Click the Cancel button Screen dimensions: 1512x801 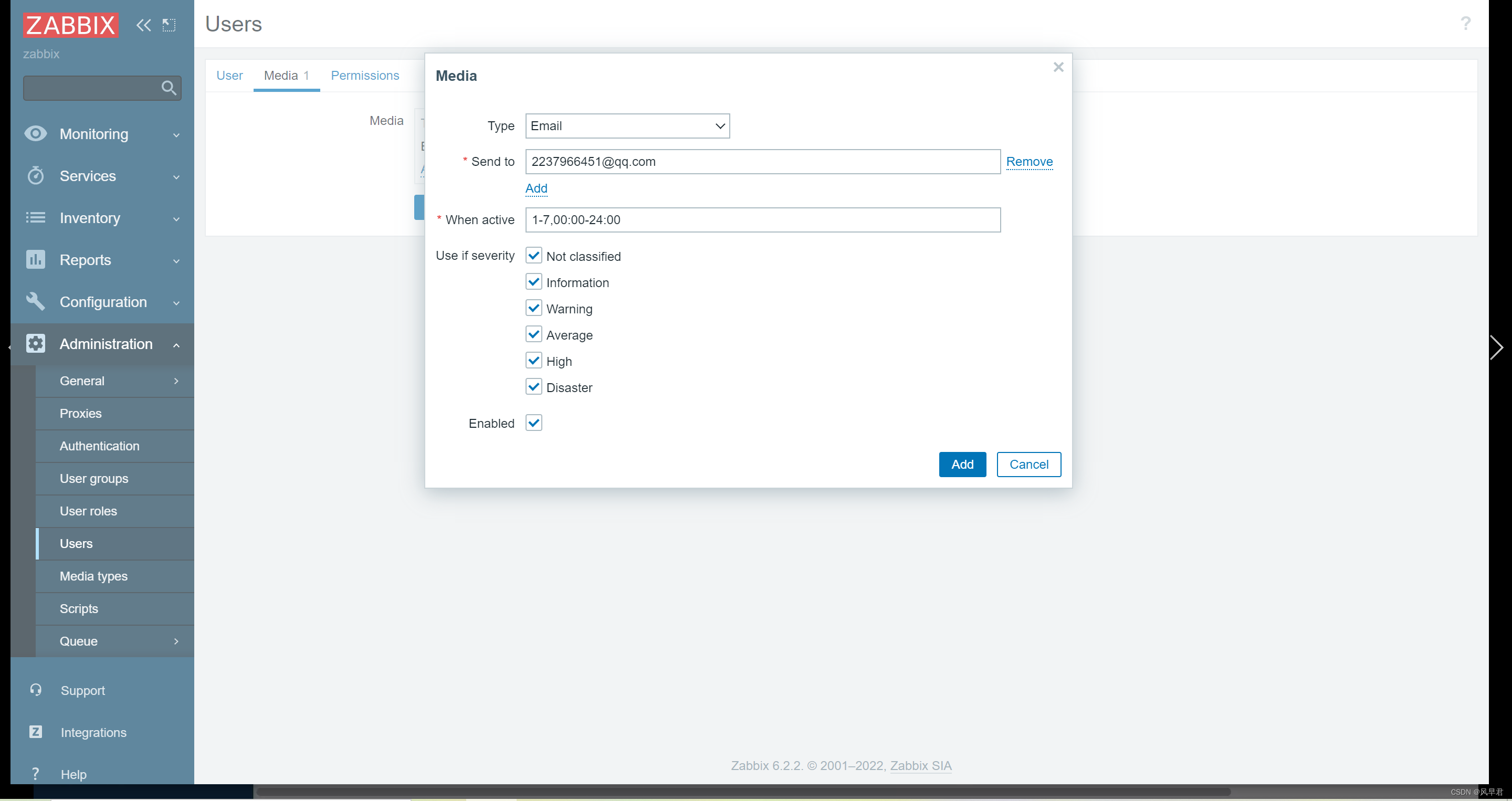(x=1029, y=464)
